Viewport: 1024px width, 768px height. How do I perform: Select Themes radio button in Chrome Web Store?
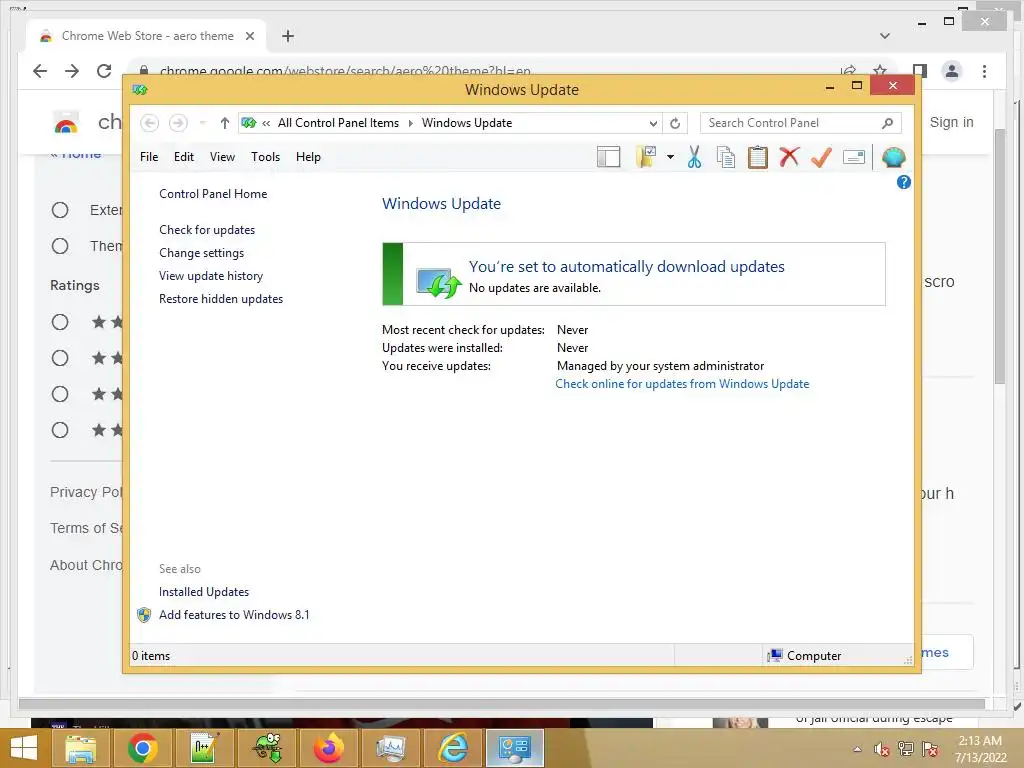pos(60,246)
